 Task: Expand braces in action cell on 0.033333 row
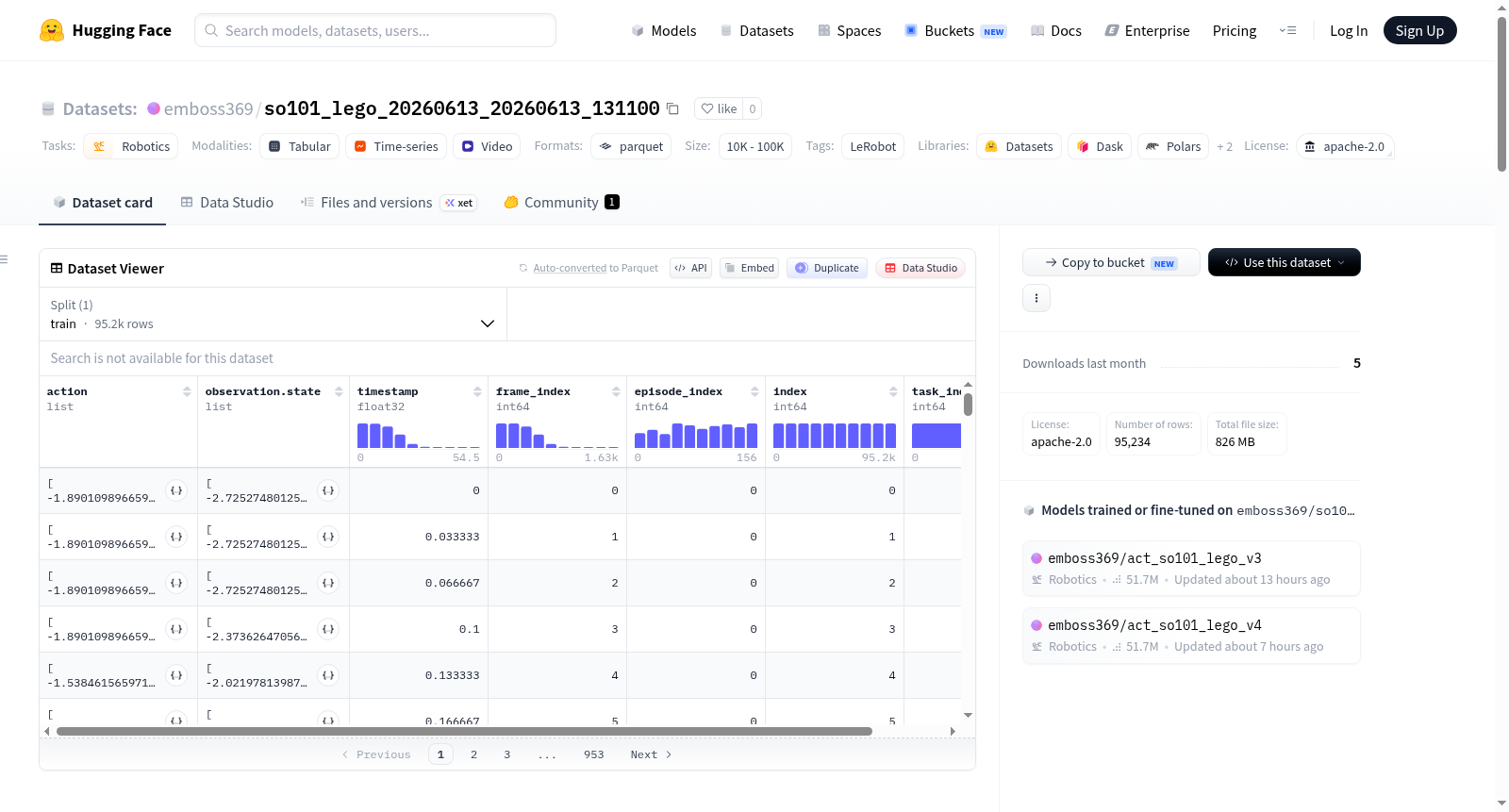click(x=176, y=537)
